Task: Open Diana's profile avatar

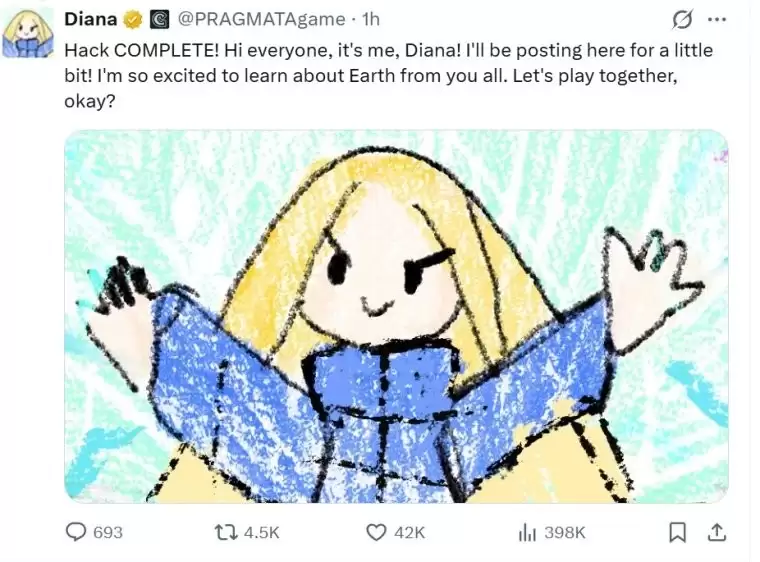Action: click(28, 34)
